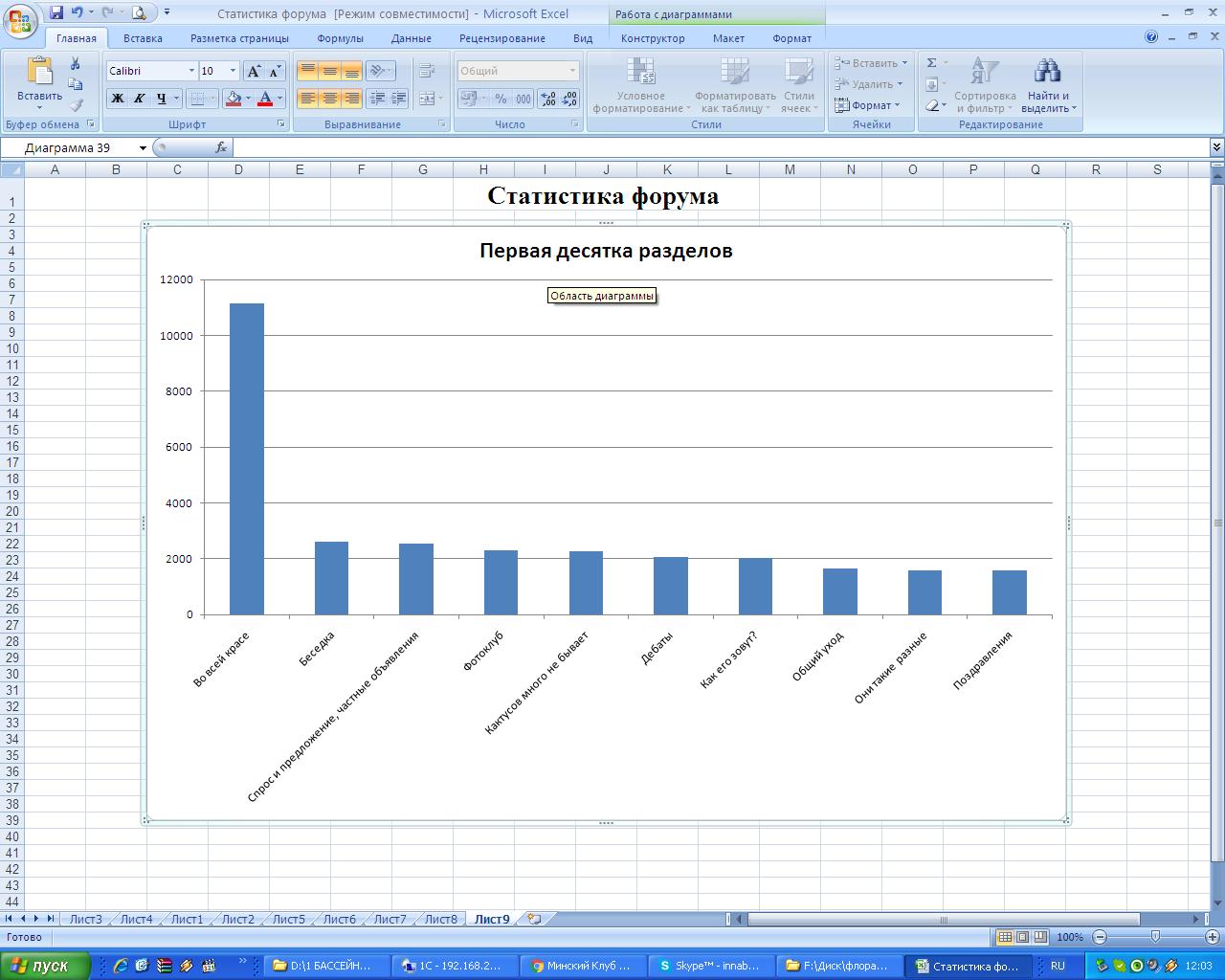
Task: Switch to the Конструктор ribbon tab
Action: tap(652, 38)
